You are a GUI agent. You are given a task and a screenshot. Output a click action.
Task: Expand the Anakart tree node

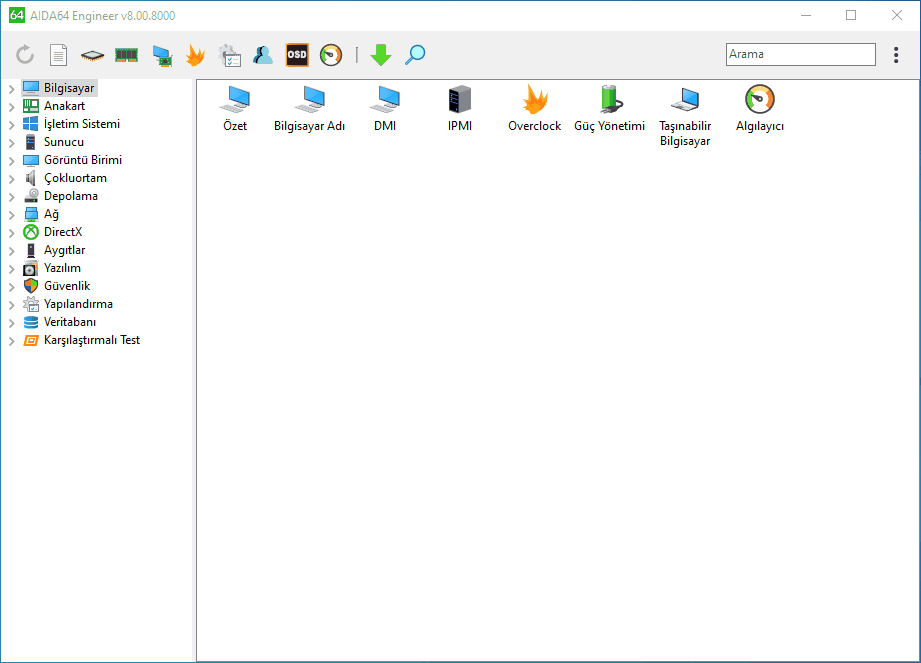11,107
